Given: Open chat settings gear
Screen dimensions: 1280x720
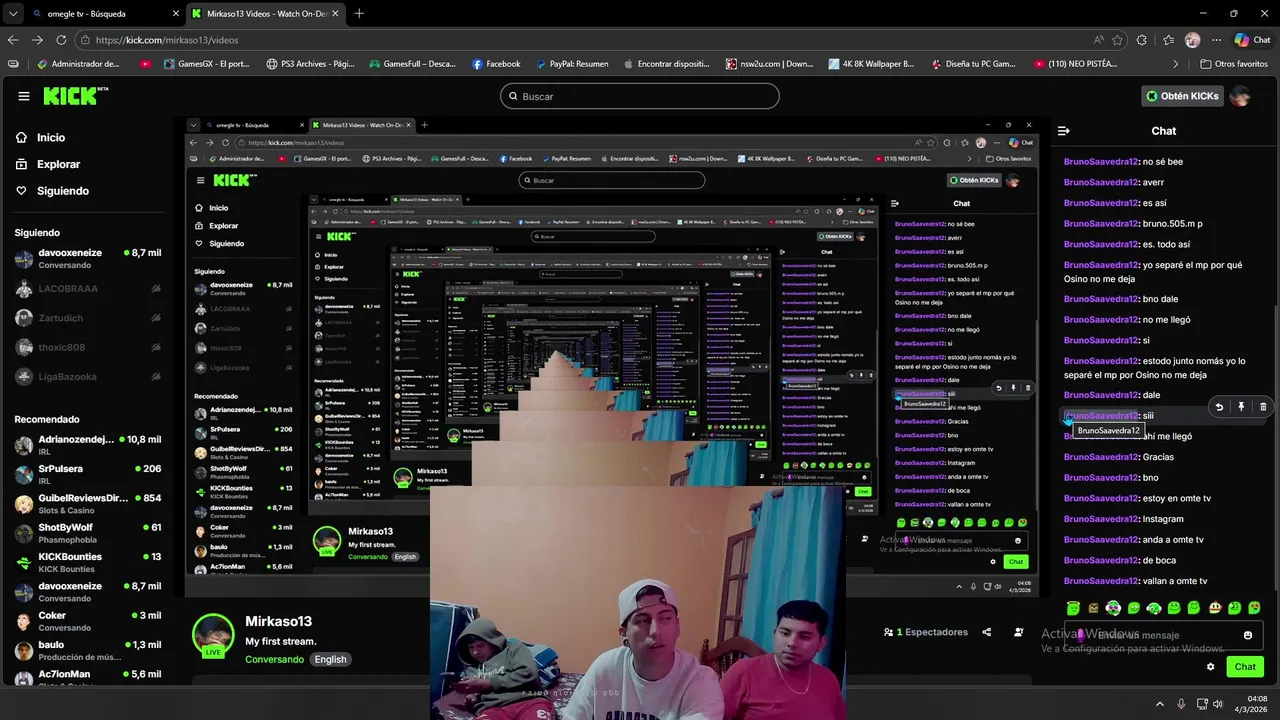Looking at the screenshot, I should click(1210, 667).
